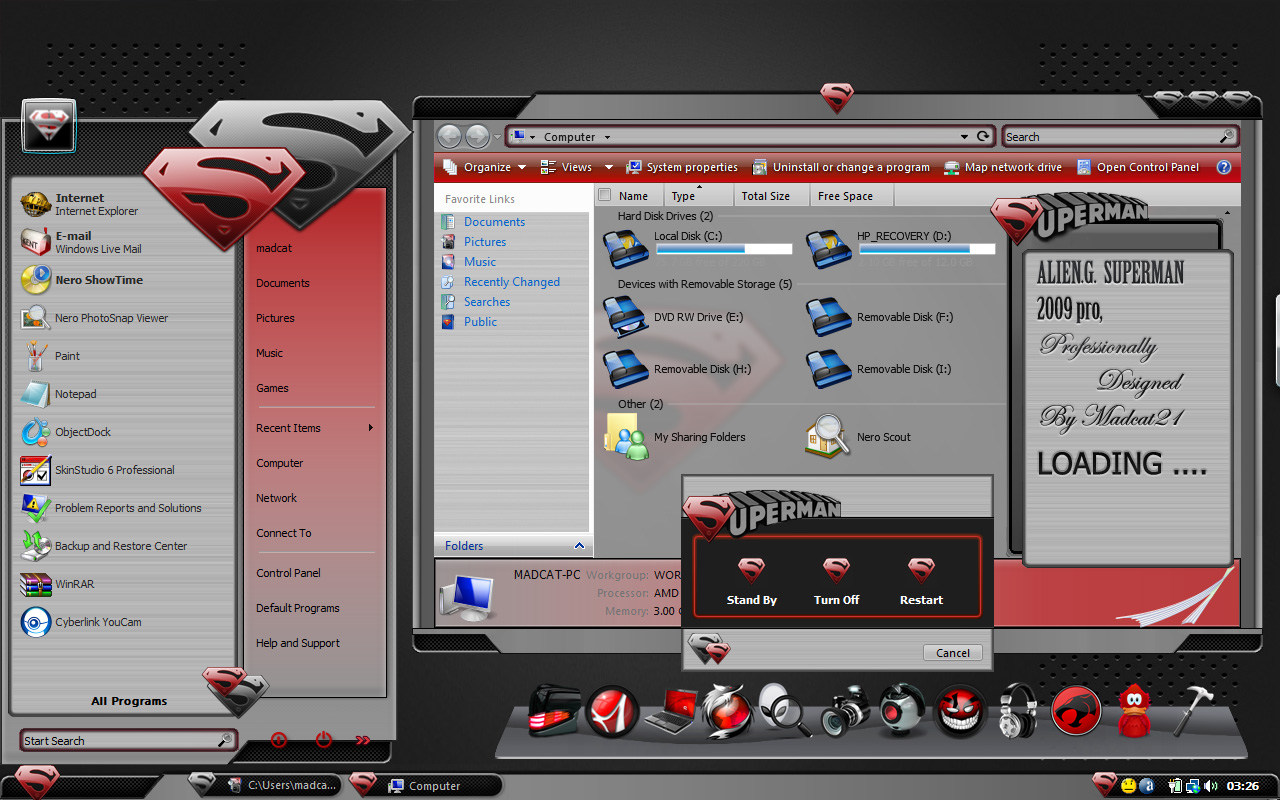The image size is (1280, 800).
Task: Open the recent pages dropdown arrow
Action: pos(498,137)
